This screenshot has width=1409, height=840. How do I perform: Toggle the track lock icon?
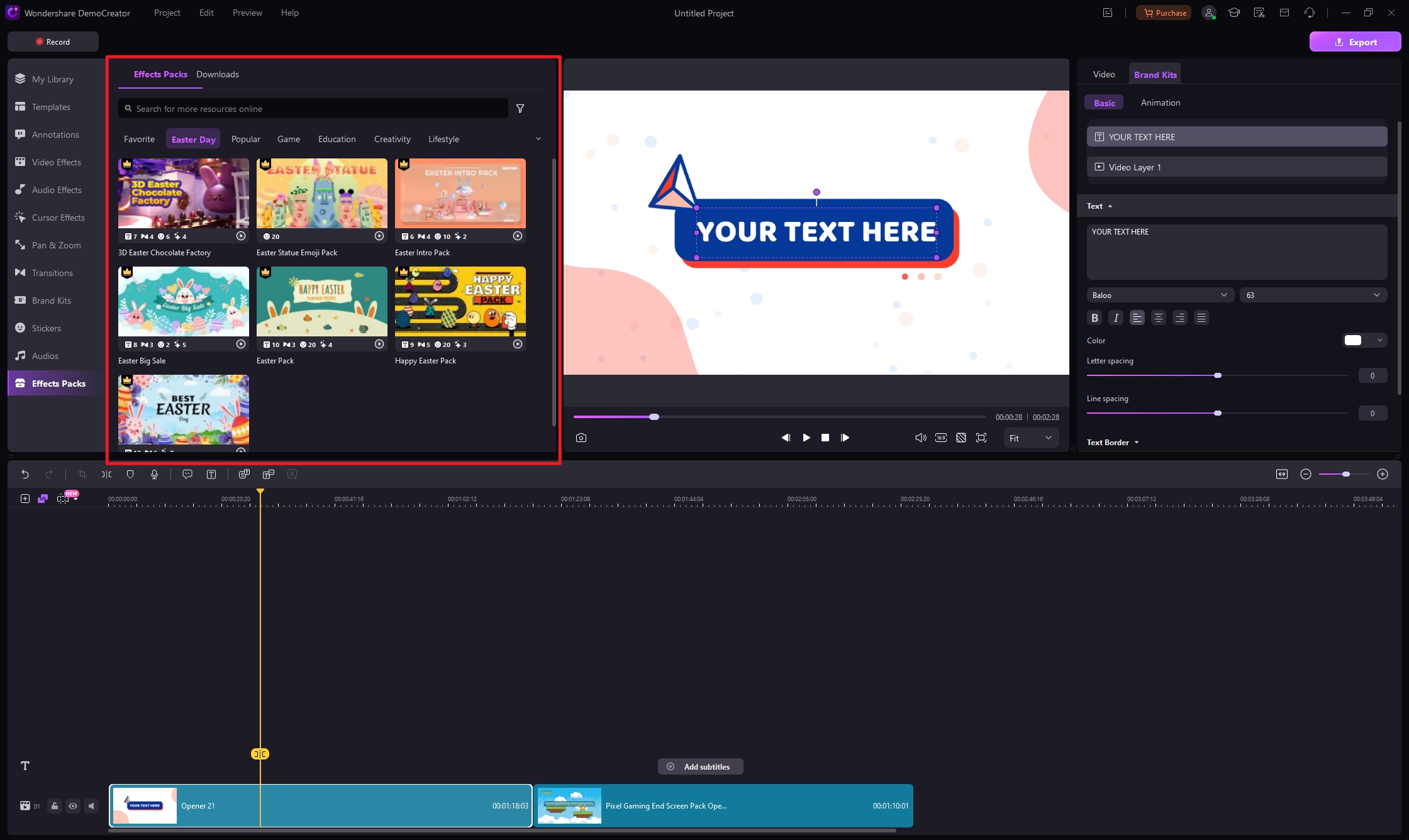tap(55, 806)
